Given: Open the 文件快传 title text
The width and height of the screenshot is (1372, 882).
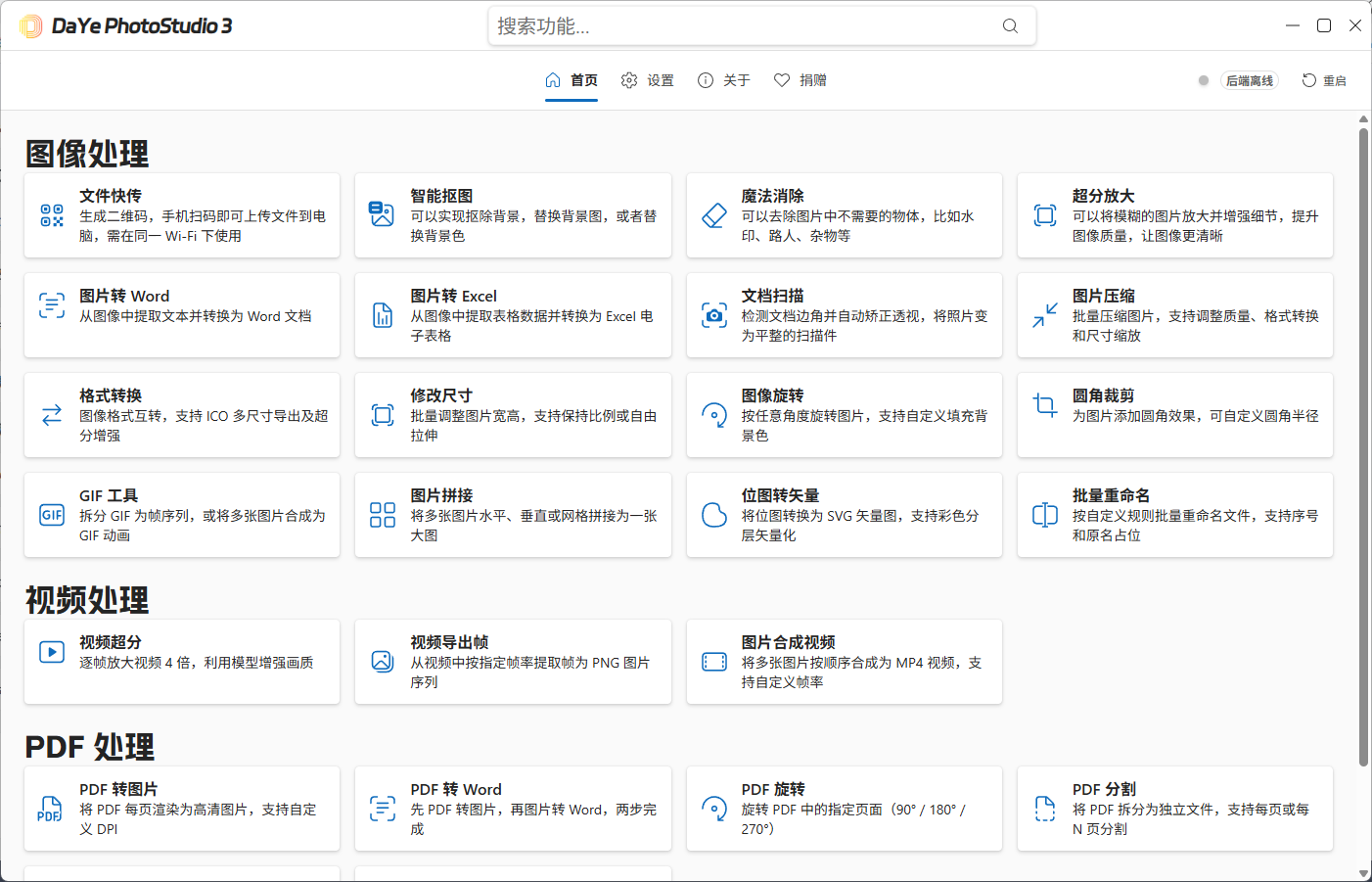Looking at the screenshot, I should (111, 196).
